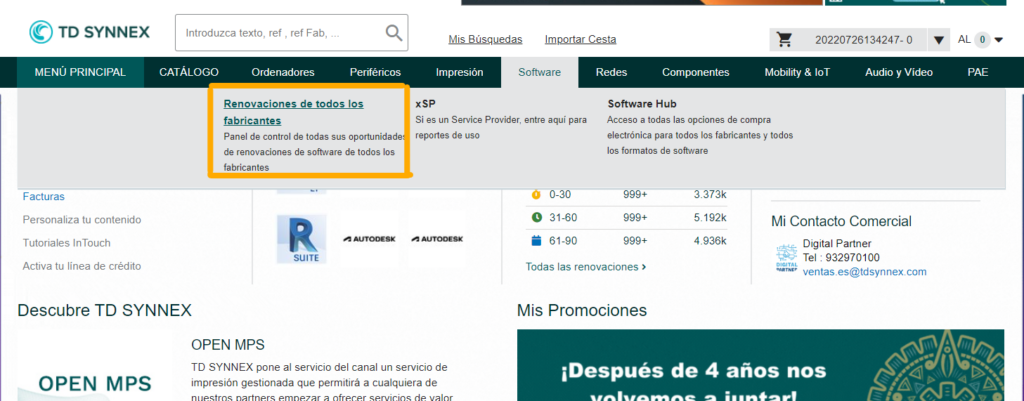Open the Software Hub entry

click(642, 104)
